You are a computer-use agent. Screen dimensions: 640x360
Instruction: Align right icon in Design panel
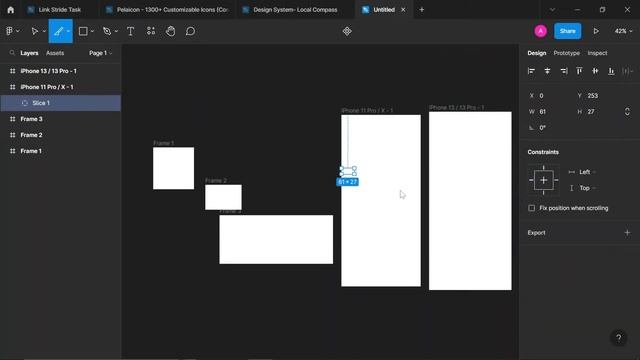tap(564, 71)
